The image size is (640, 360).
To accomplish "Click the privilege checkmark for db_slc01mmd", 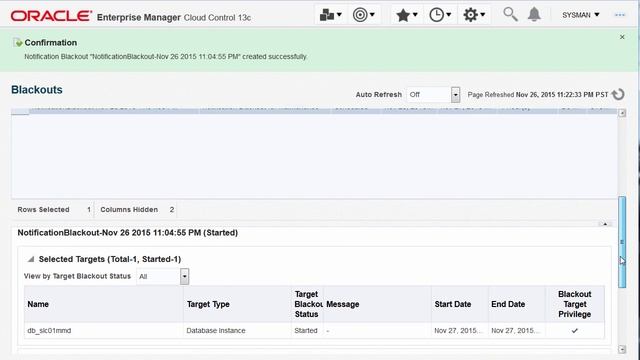I will 575,331.
